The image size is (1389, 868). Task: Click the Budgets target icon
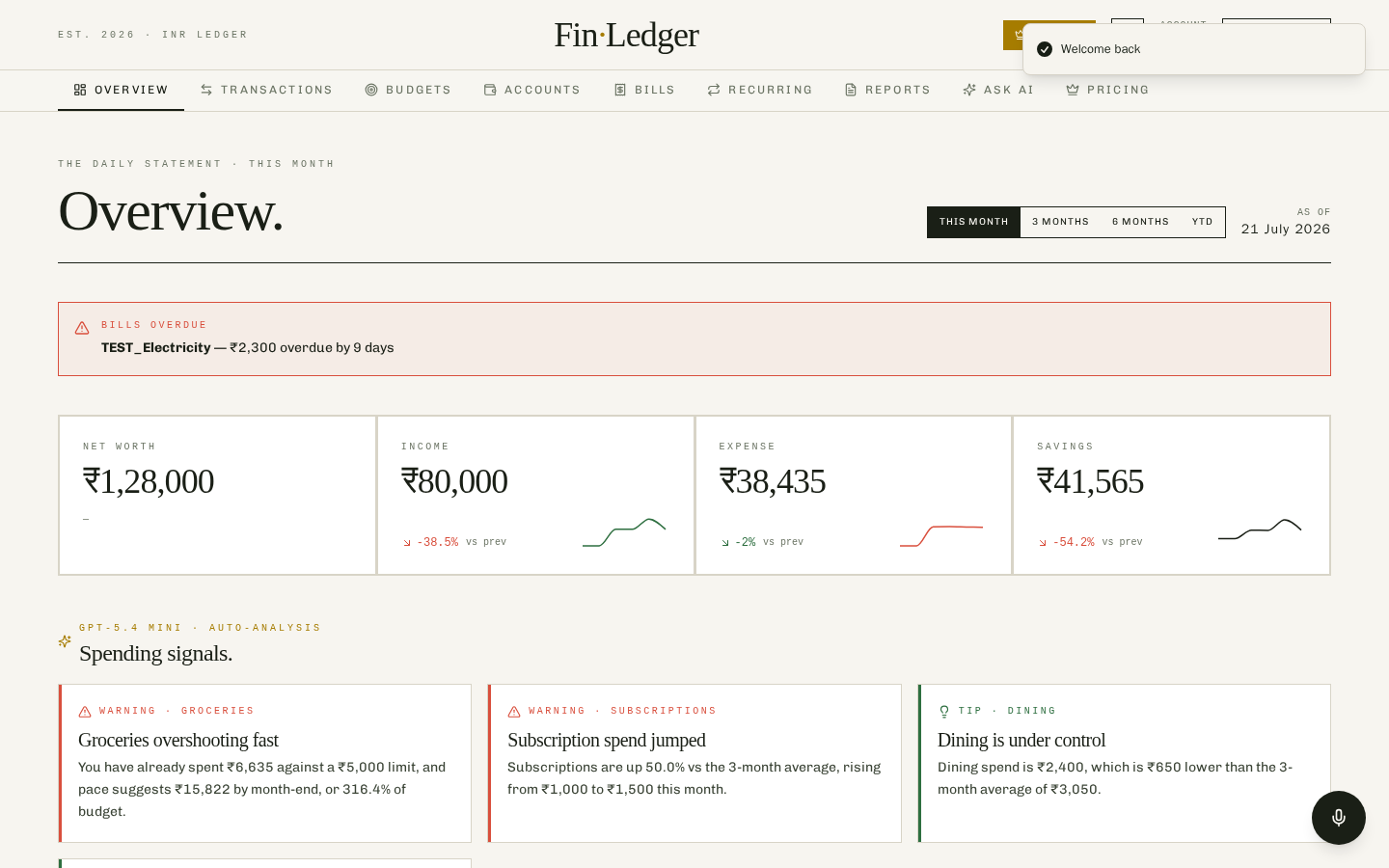coord(371,90)
